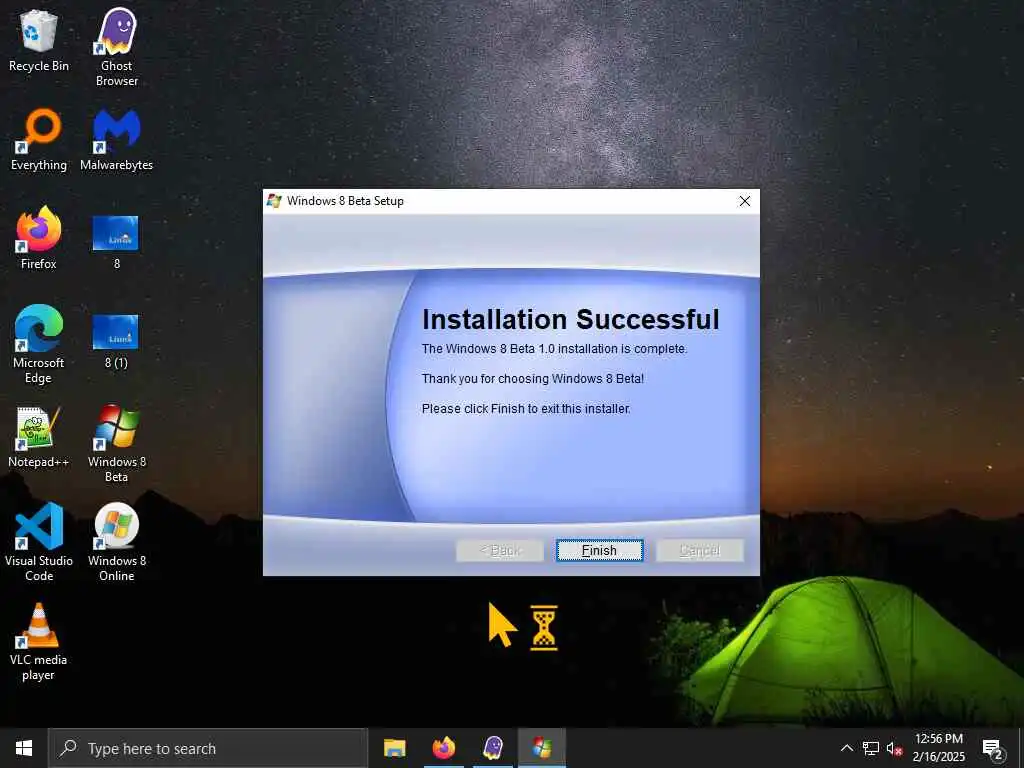Select the Malwarebytes desktop icon
Screen dimensions: 1024x768
[116, 140]
